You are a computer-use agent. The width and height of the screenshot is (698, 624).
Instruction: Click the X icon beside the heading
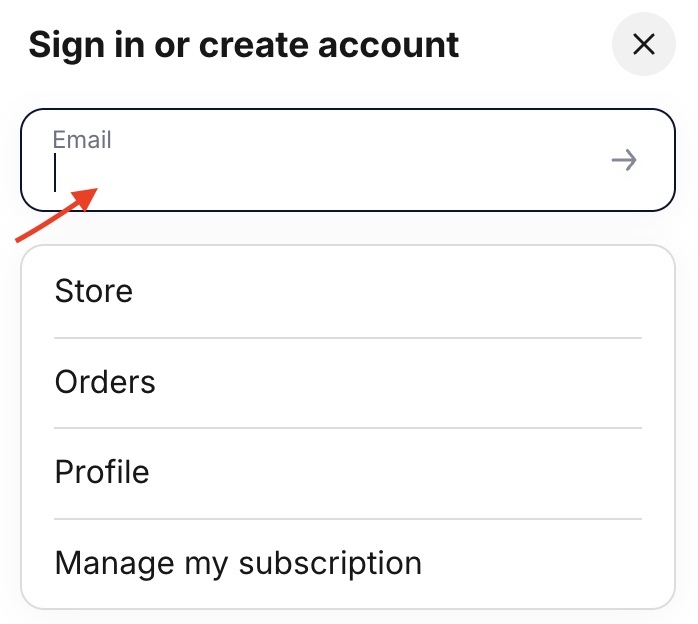643,45
